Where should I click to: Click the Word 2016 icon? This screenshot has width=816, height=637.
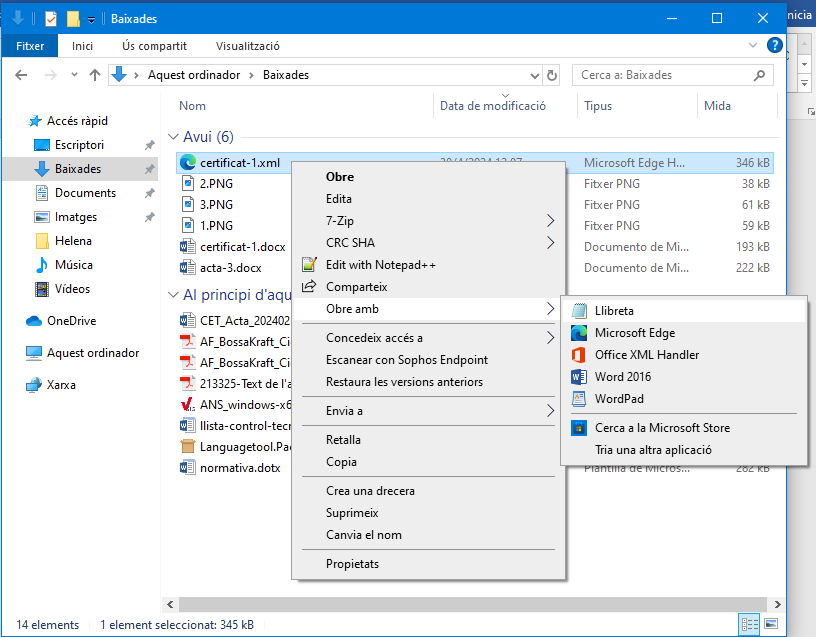coord(579,377)
